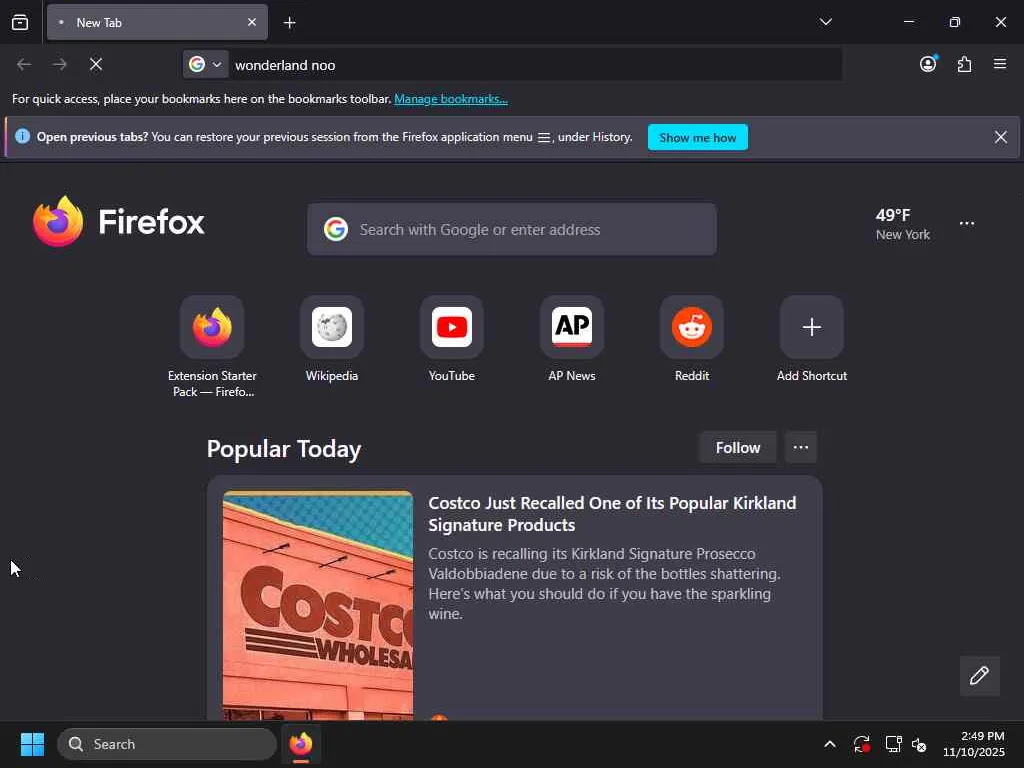This screenshot has height=768, width=1024.
Task: Focus the Search with Google box
Action: (511, 229)
